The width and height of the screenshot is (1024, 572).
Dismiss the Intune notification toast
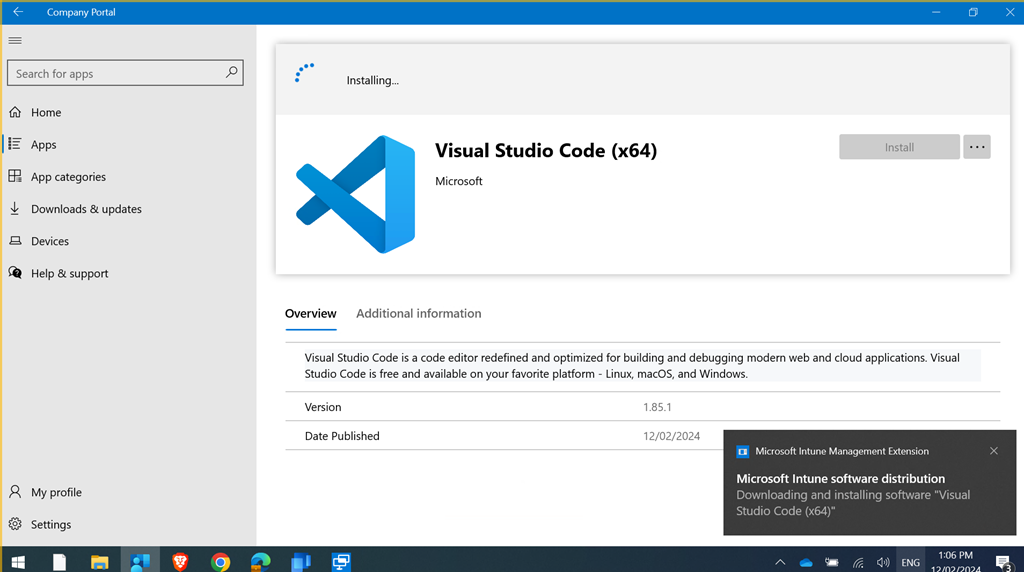(x=993, y=451)
